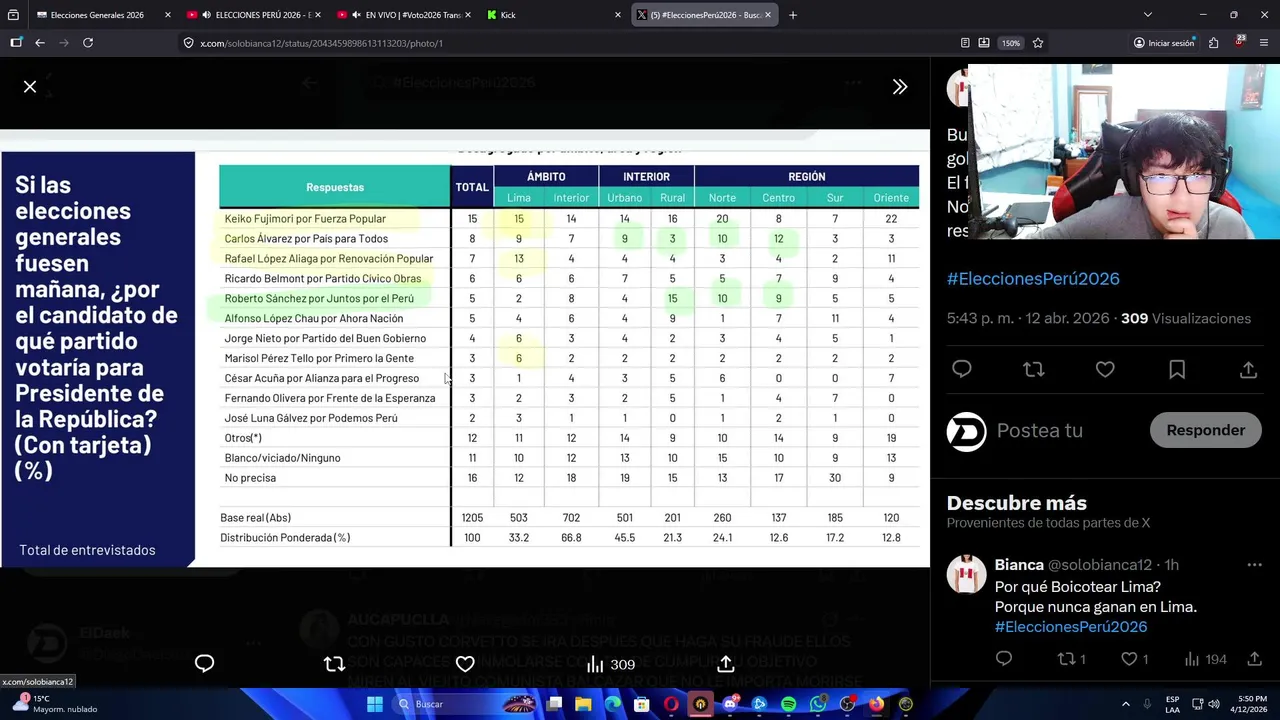Viewport: 1280px width, 720px height.
Task: Click the enlarged poll table image
Action: coord(465,348)
